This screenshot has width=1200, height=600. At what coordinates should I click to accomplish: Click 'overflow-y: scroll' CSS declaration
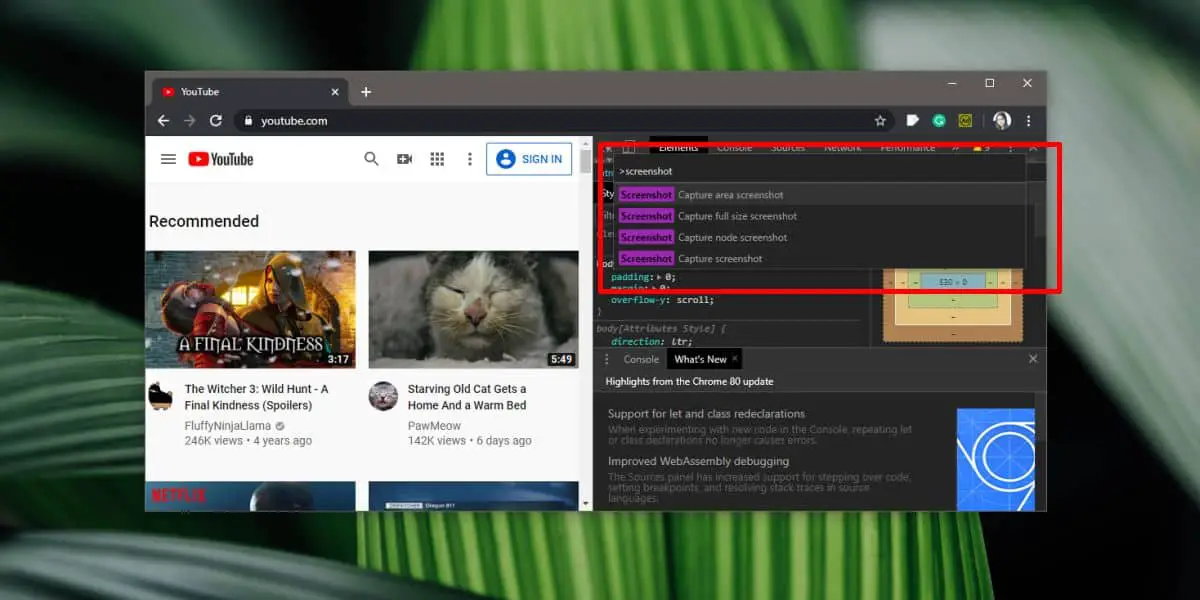[x=662, y=300]
